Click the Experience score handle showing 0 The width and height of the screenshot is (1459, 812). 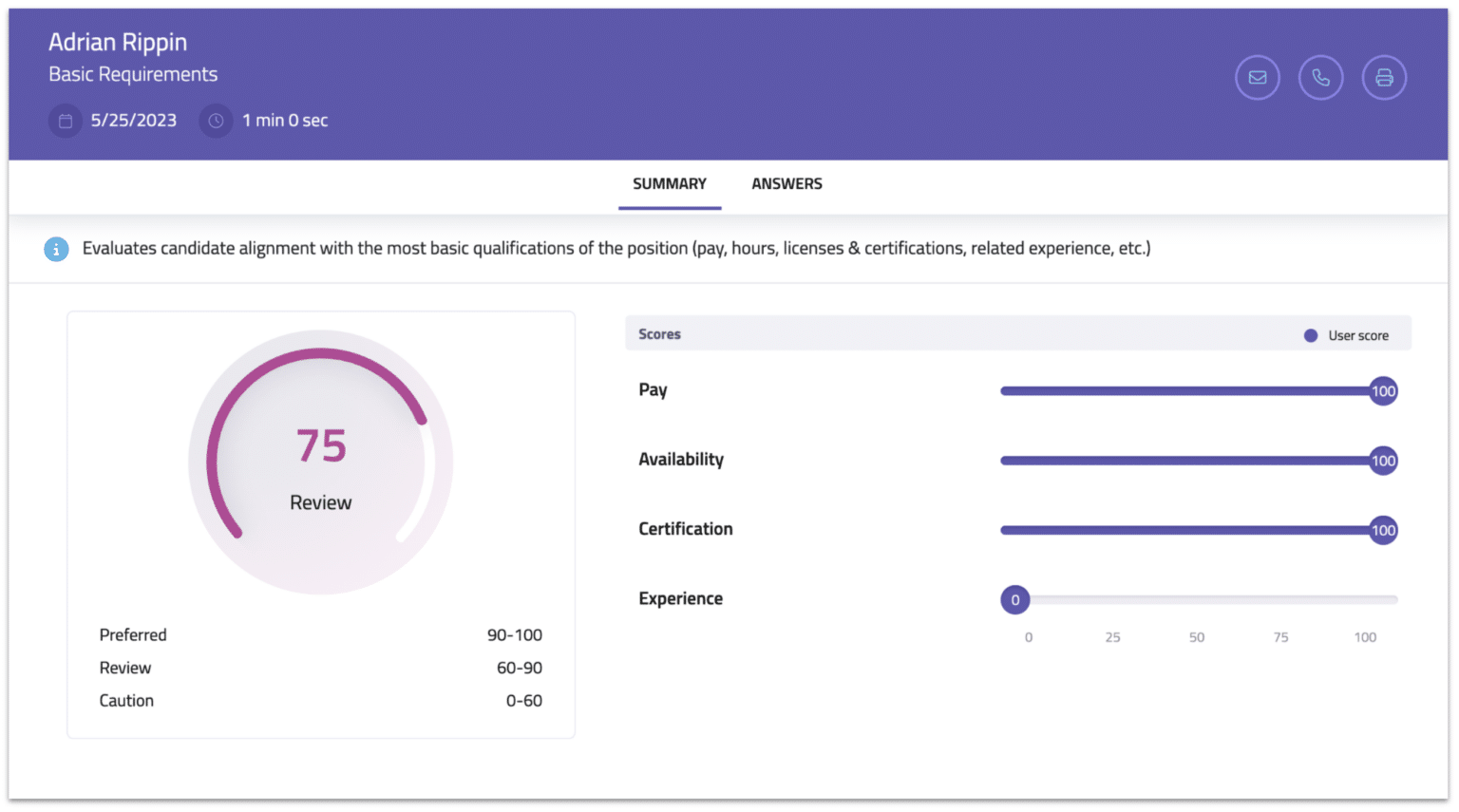click(1014, 599)
